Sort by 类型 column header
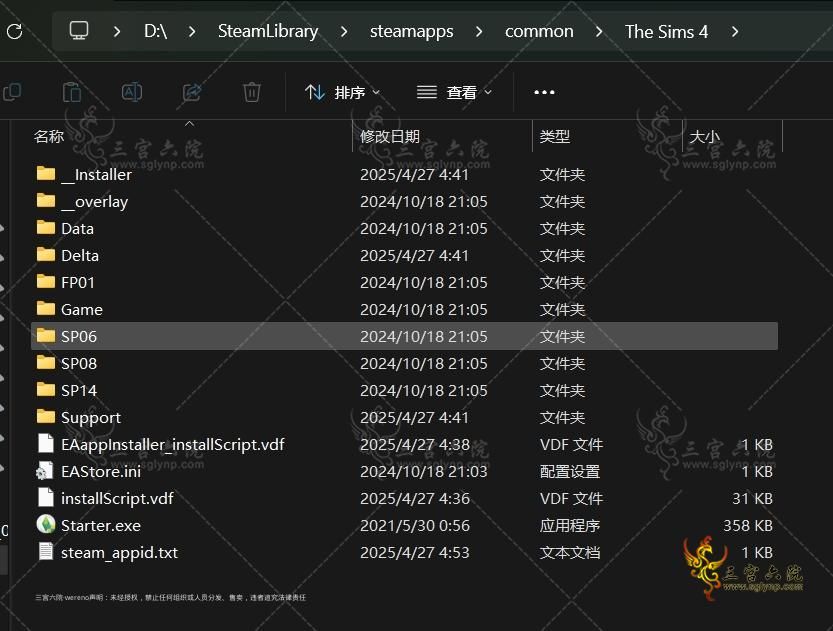Image resolution: width=833 pixels, height=631 pixels. click(555, 137)
